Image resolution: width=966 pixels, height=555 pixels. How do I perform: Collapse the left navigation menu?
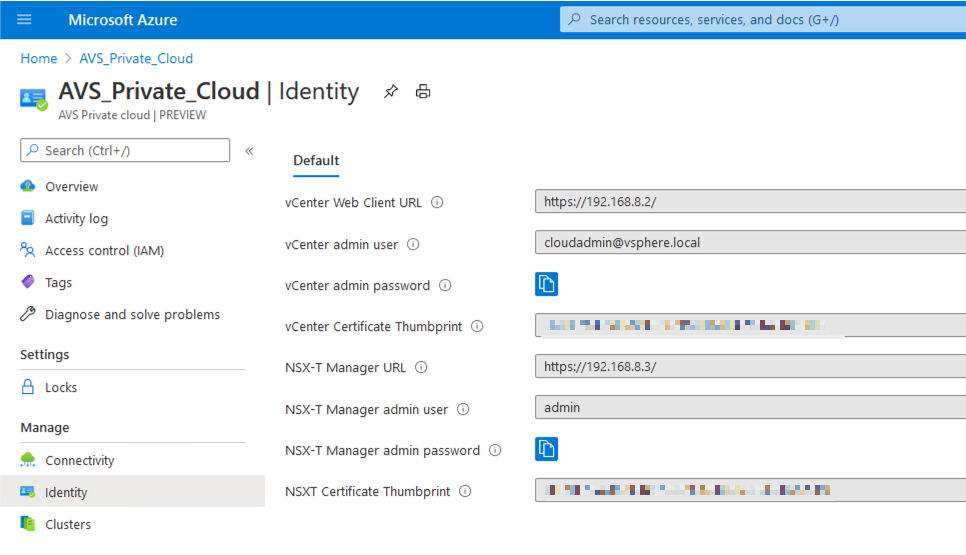point(250,151)
